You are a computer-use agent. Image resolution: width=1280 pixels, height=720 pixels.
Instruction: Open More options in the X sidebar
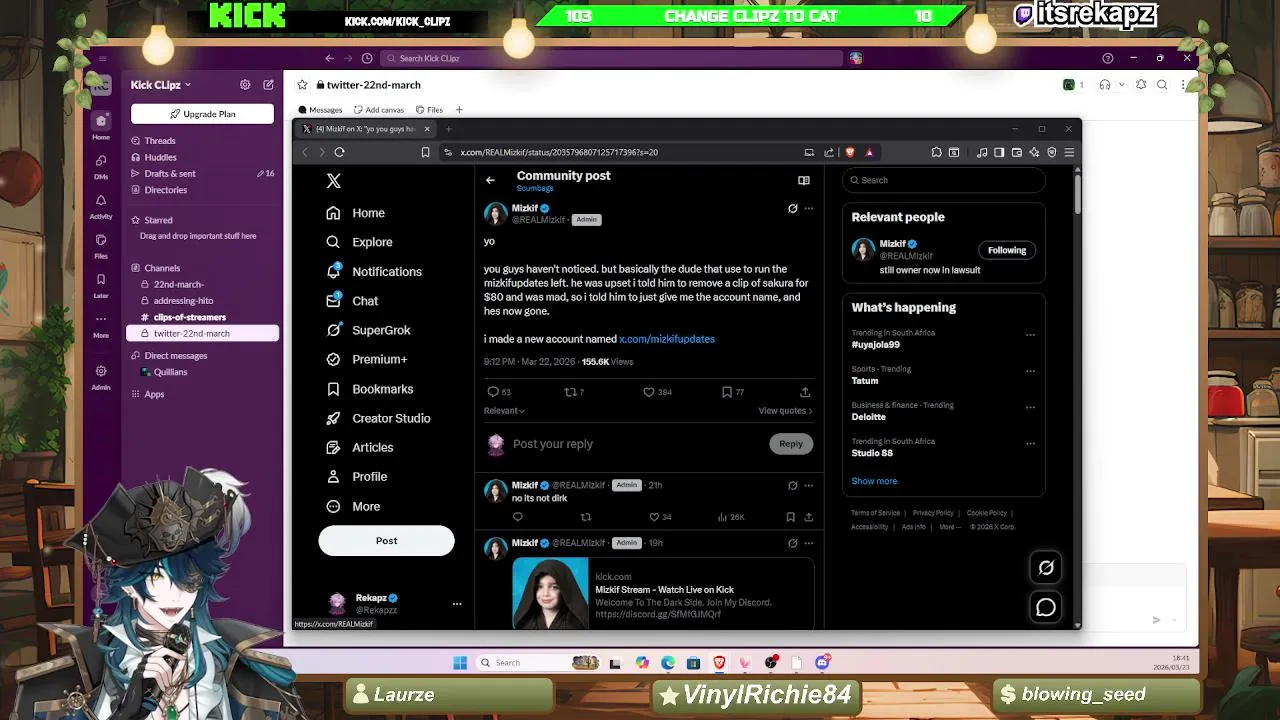[353, 506]
